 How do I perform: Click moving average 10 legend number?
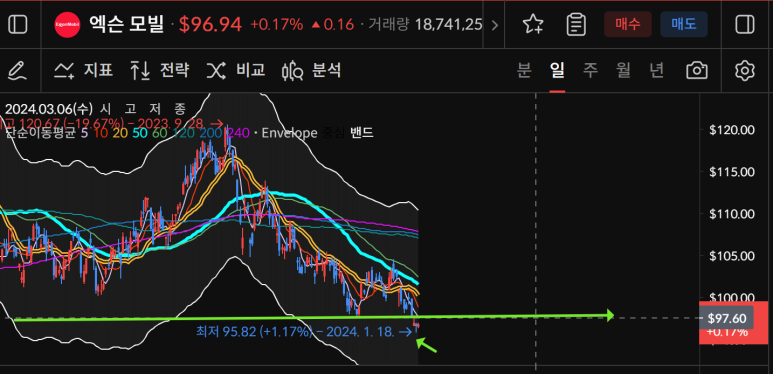tap(101, 133)
